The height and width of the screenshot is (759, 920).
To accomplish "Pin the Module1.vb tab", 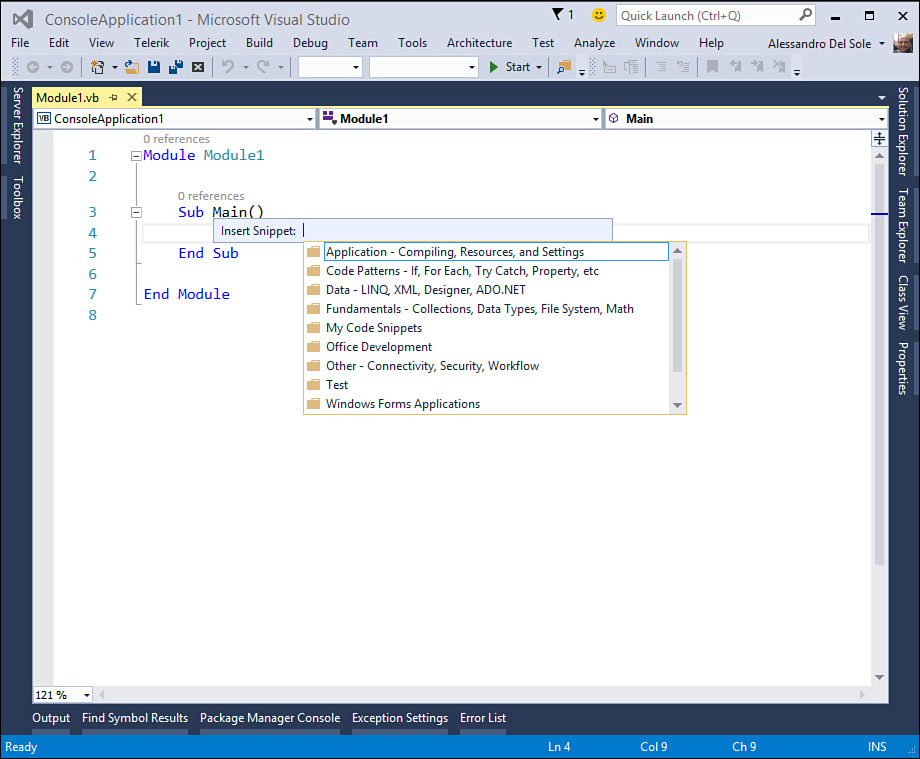I will pyautogui.click(x=113, y=97).
